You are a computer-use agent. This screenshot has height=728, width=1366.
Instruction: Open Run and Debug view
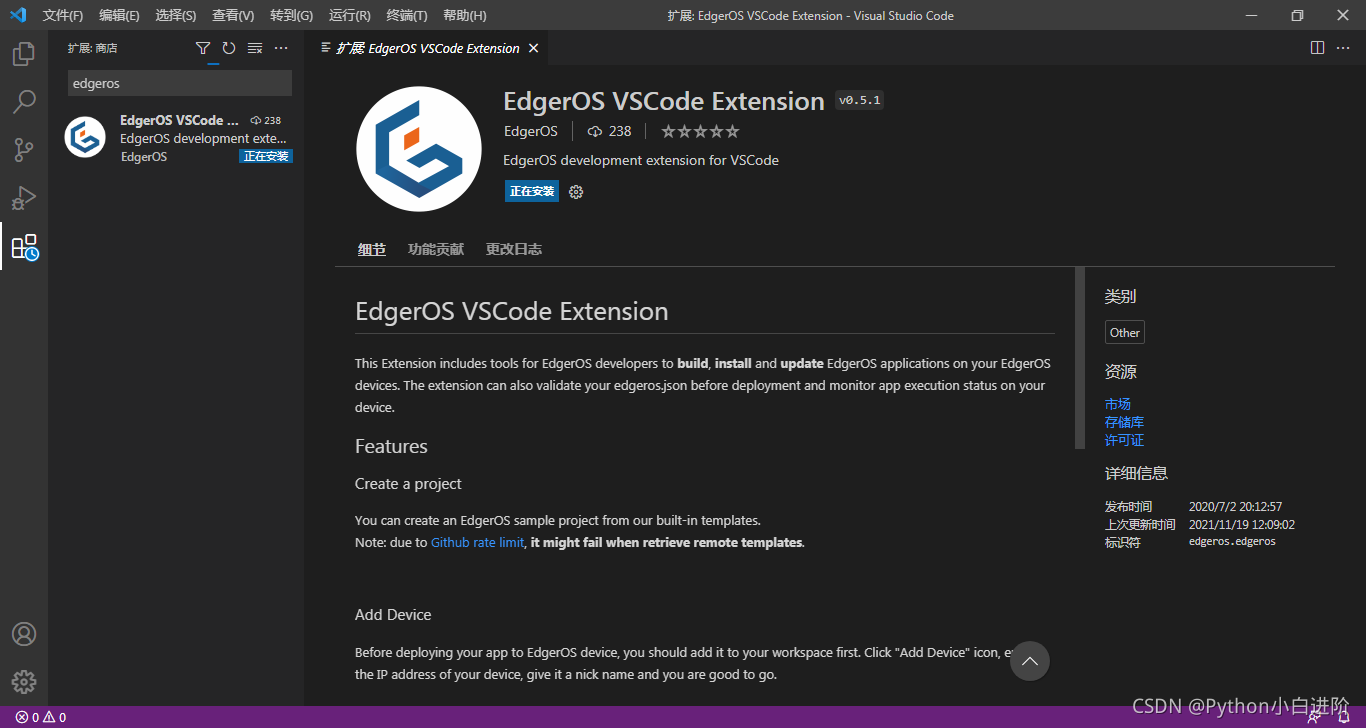[x=24, y=198]
